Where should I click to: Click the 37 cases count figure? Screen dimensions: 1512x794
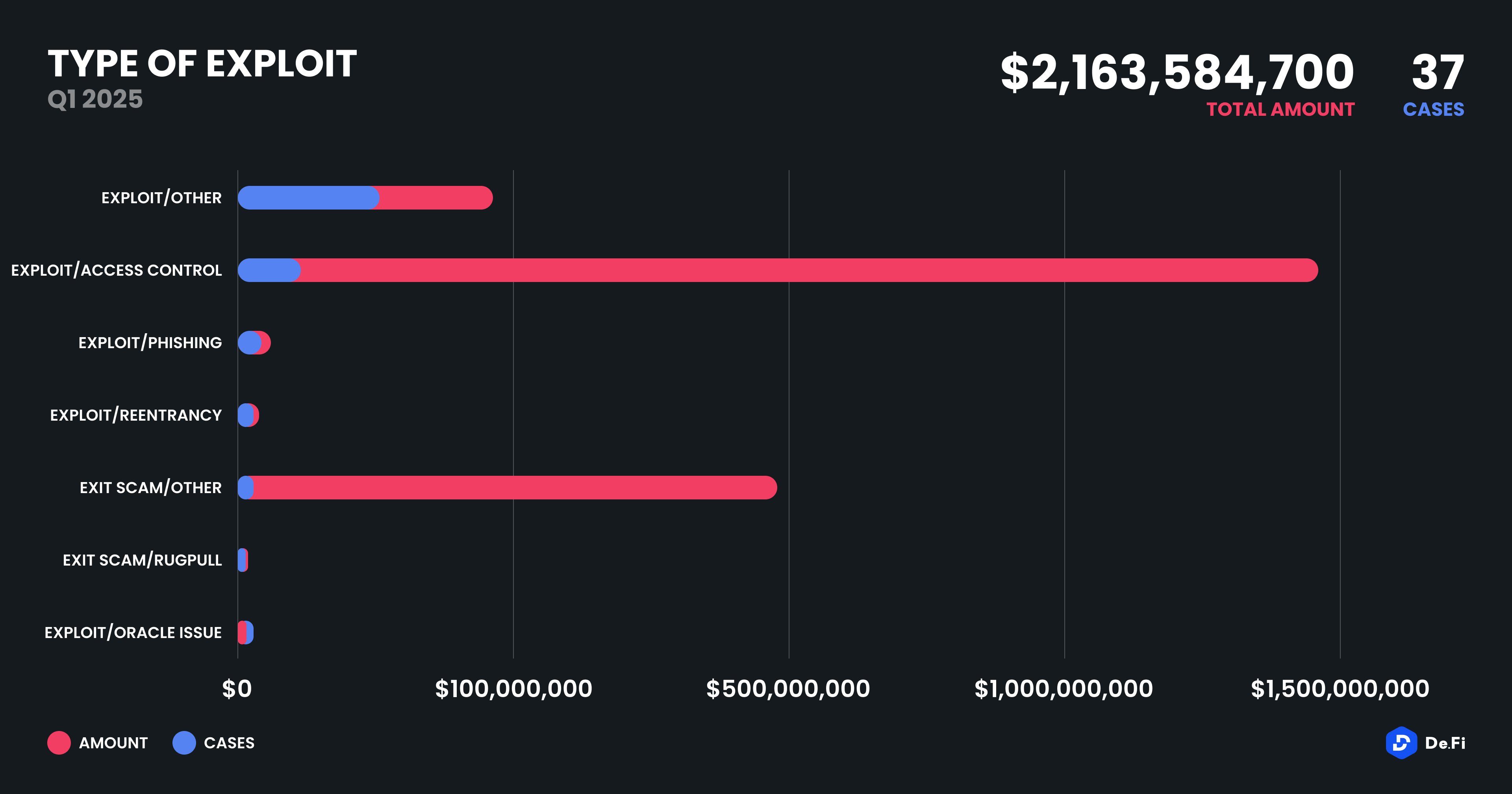click(x=1438, y=72)
